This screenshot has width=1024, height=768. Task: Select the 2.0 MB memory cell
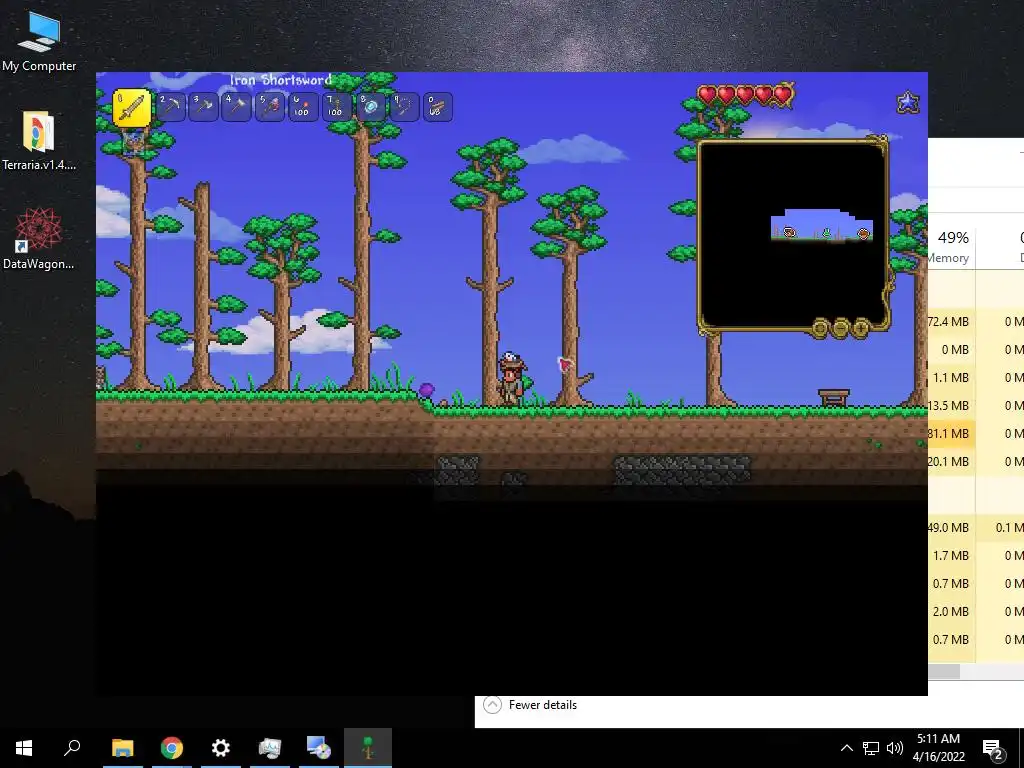950,612
